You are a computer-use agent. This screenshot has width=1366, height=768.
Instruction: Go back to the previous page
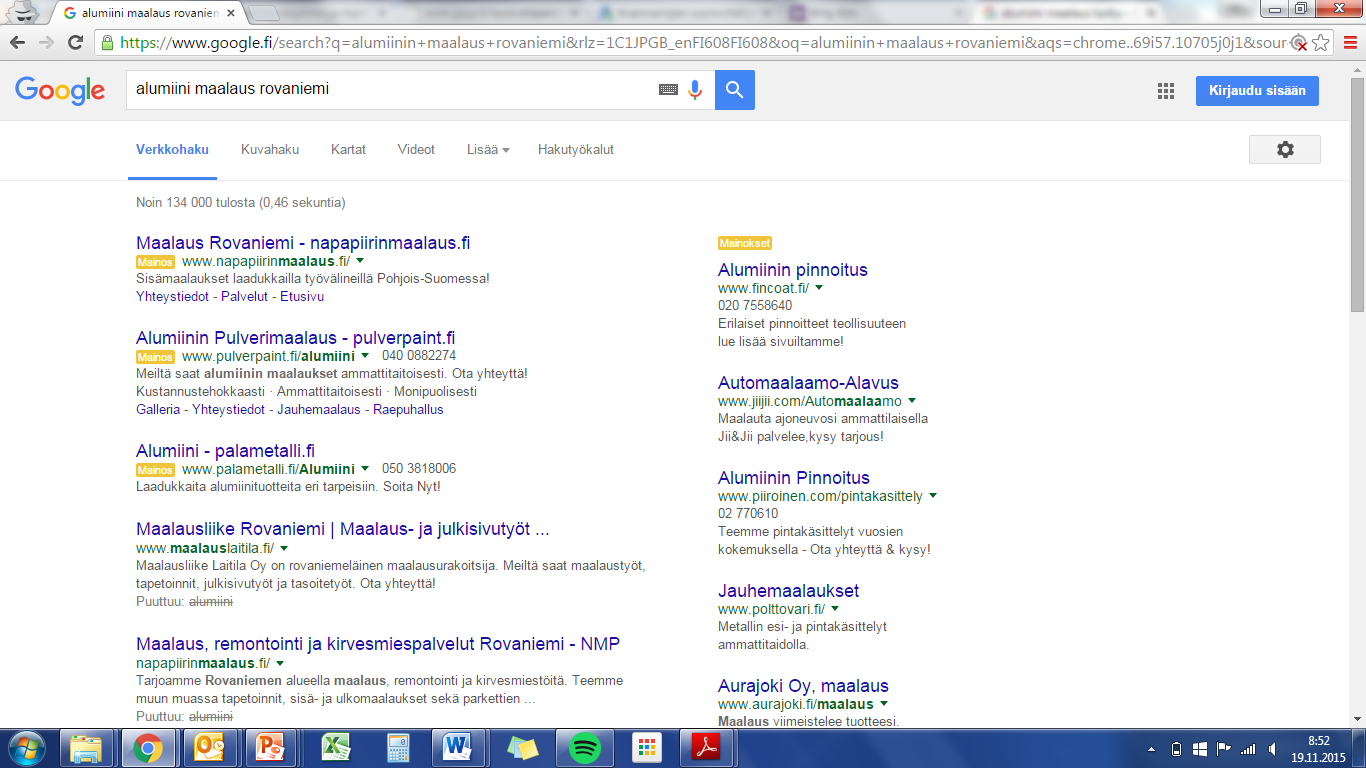click(x=19, y=42)
